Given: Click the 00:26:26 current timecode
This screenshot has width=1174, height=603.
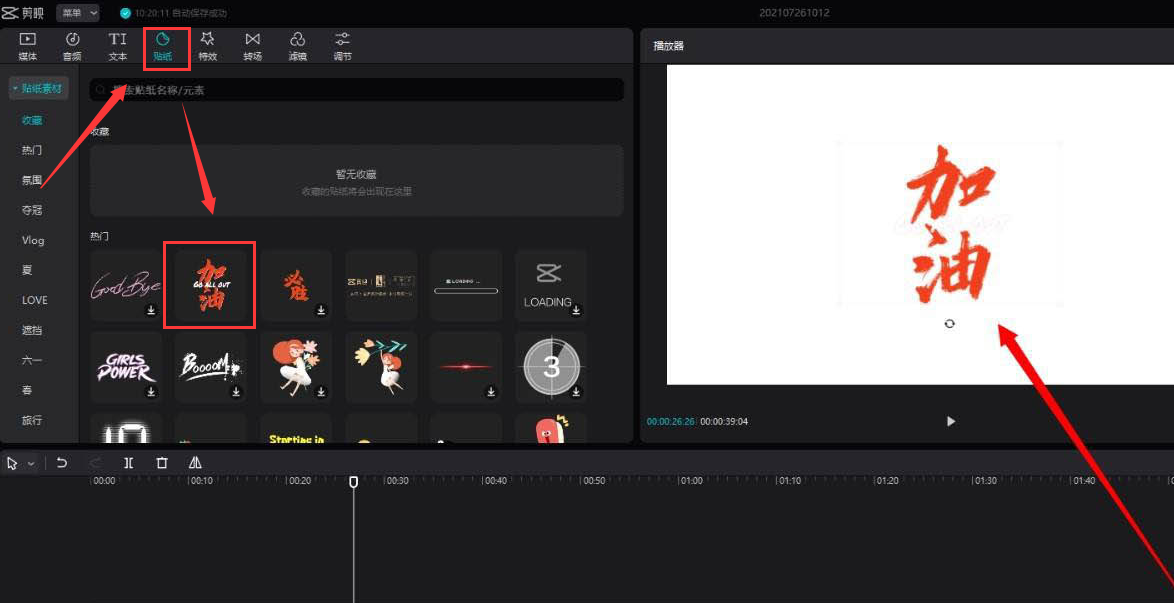Looking at the screenshot, I should [671, 422].
